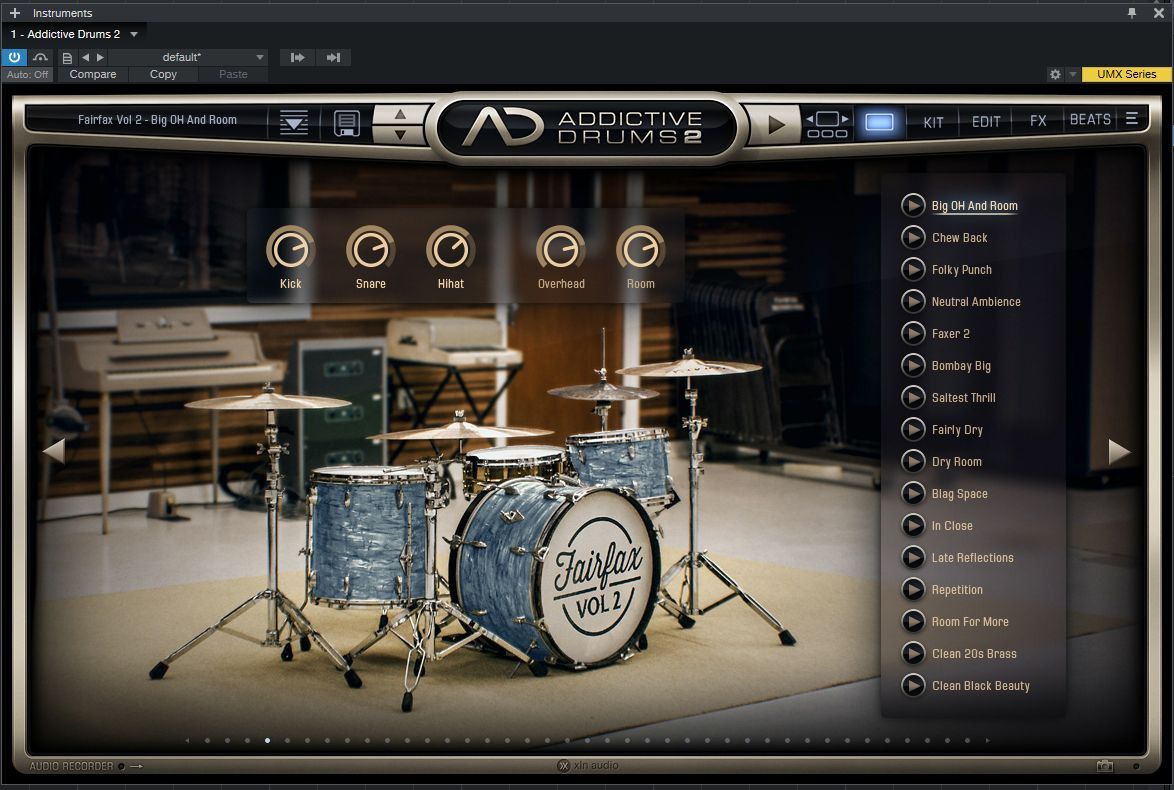Select the Chew Back preset name
The image size is (1174, 790).
[x=959, y=237]
